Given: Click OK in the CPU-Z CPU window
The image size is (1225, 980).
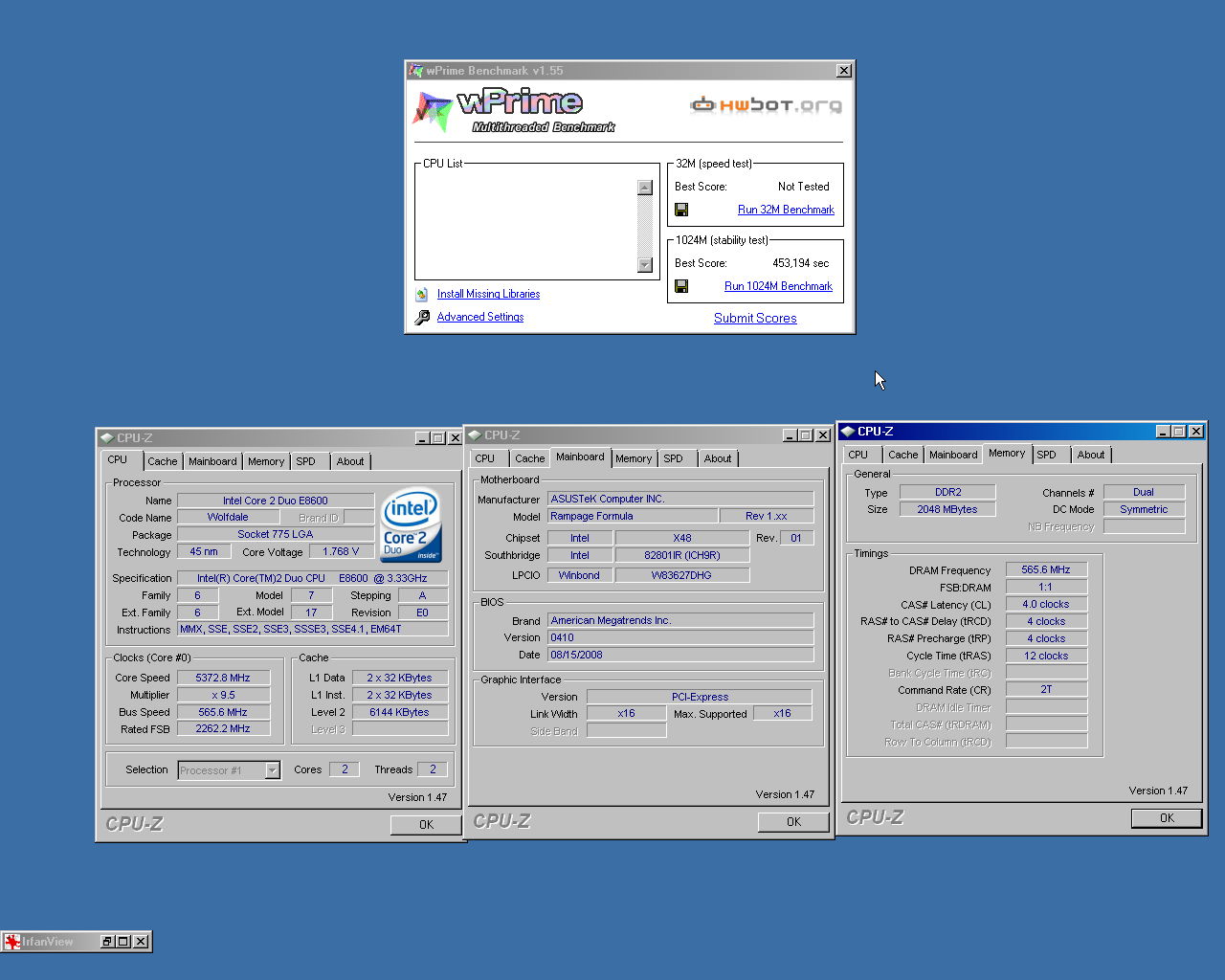Looking at the screenshot, I should (x=427, y=825).
